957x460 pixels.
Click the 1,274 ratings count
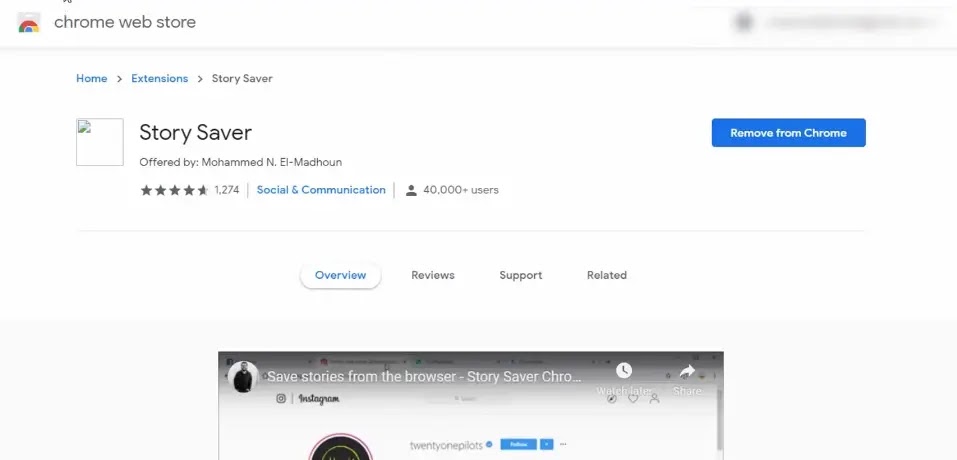tap(226, 190)
